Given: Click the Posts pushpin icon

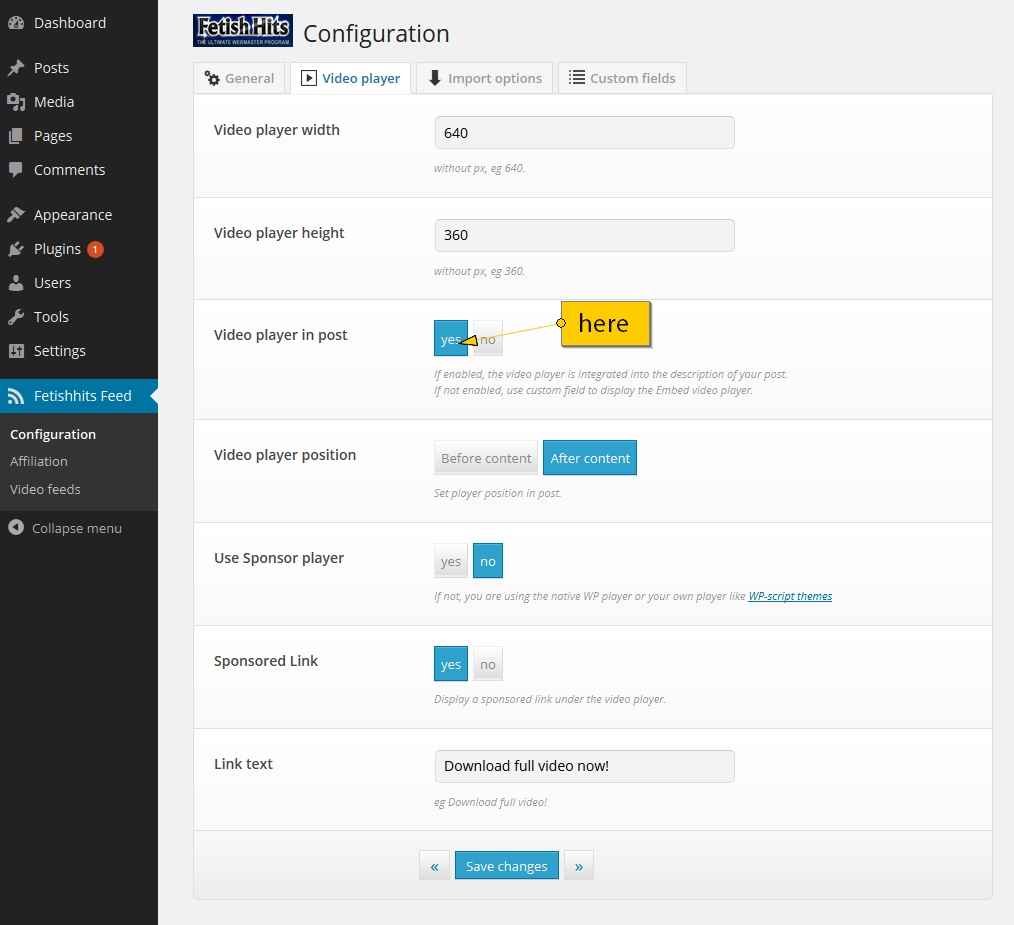Looking at the screenshot, I should pos(16,68).
